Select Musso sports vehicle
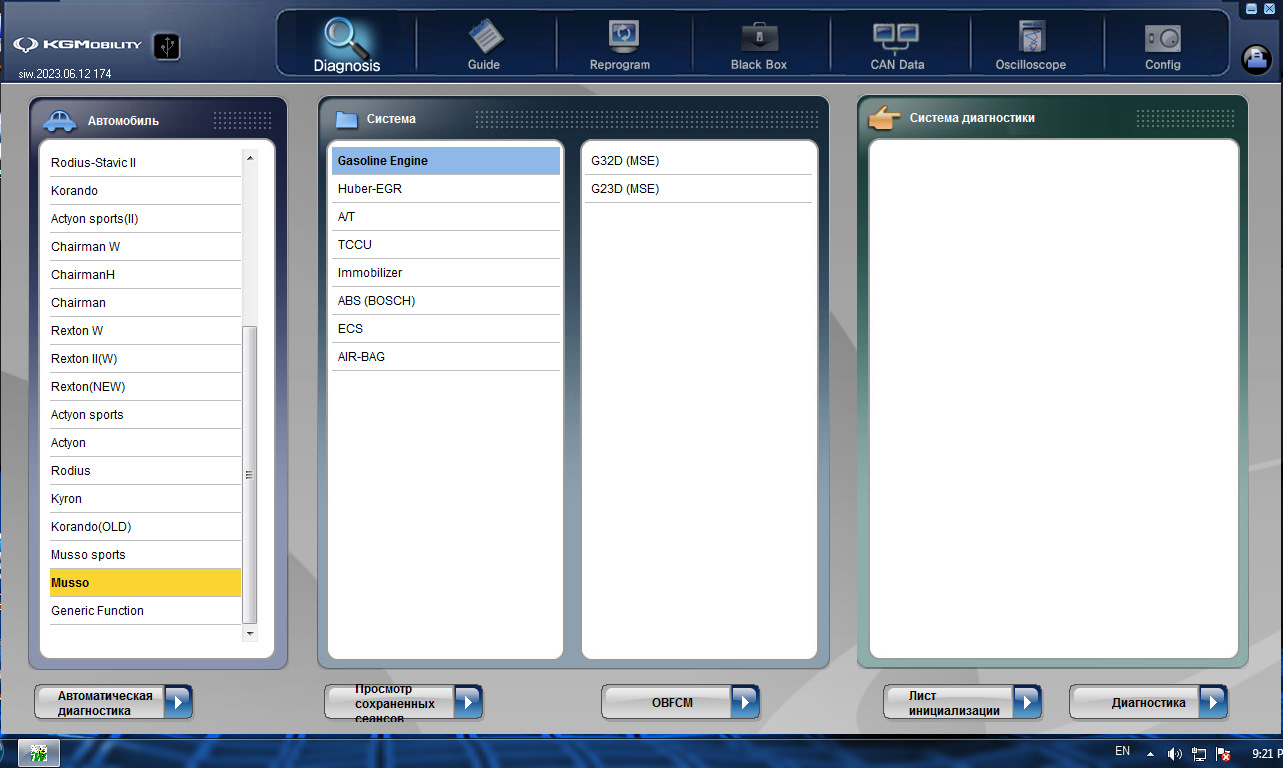The width and height of the screenshot is (1283, 768). pos(145,554)
